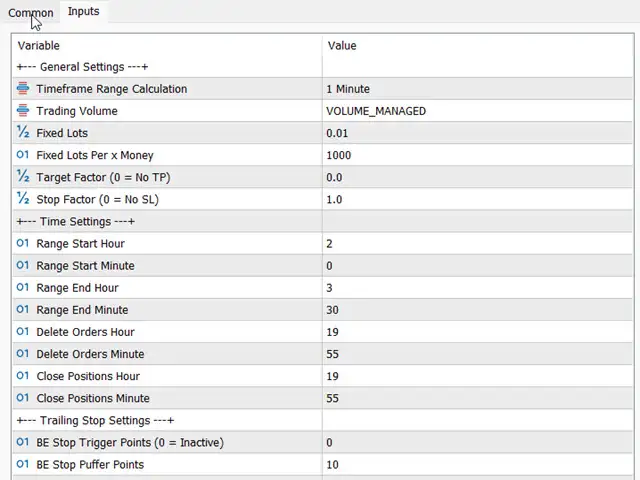Select the Range End Hour variable row
Image resolution: width=640 pixels, height=480 pixels.
[x=77, y=288]
